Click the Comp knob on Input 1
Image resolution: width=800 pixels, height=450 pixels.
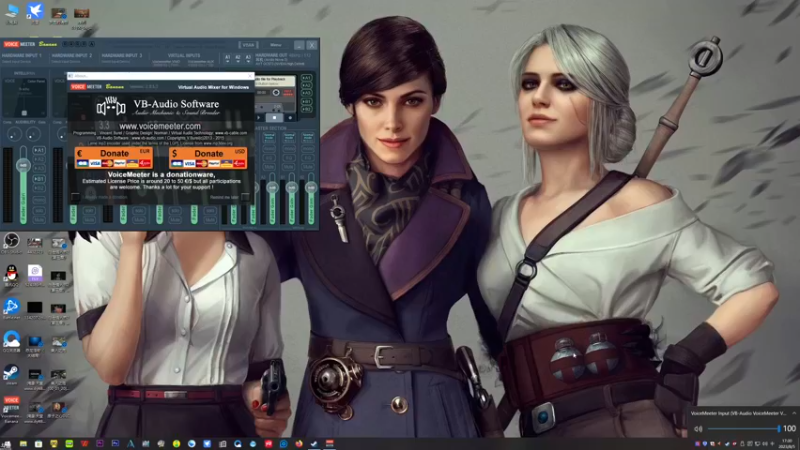(x=14, y=134)
